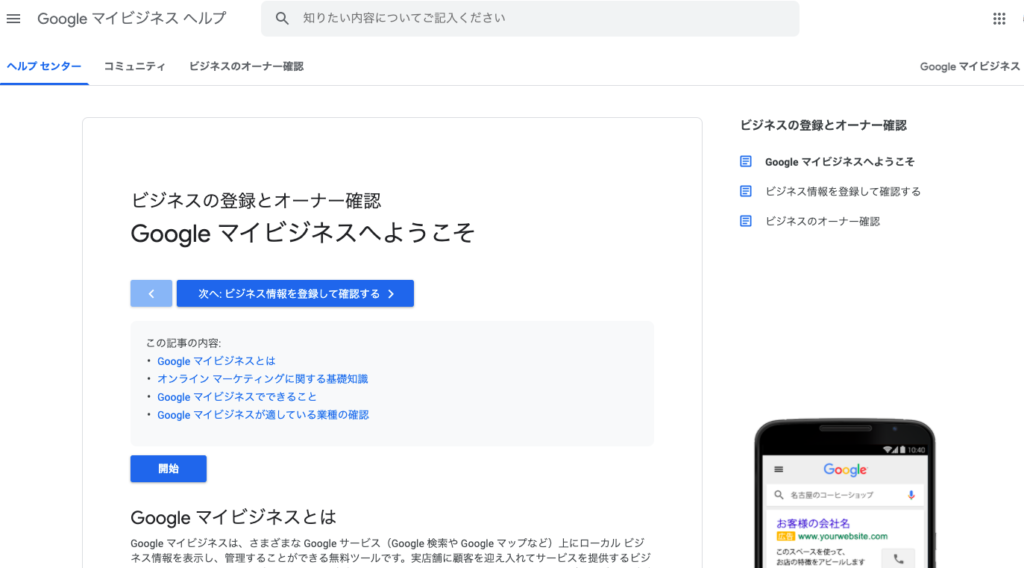Open sidebar ビジネスのオーナー確認 article

822,221
